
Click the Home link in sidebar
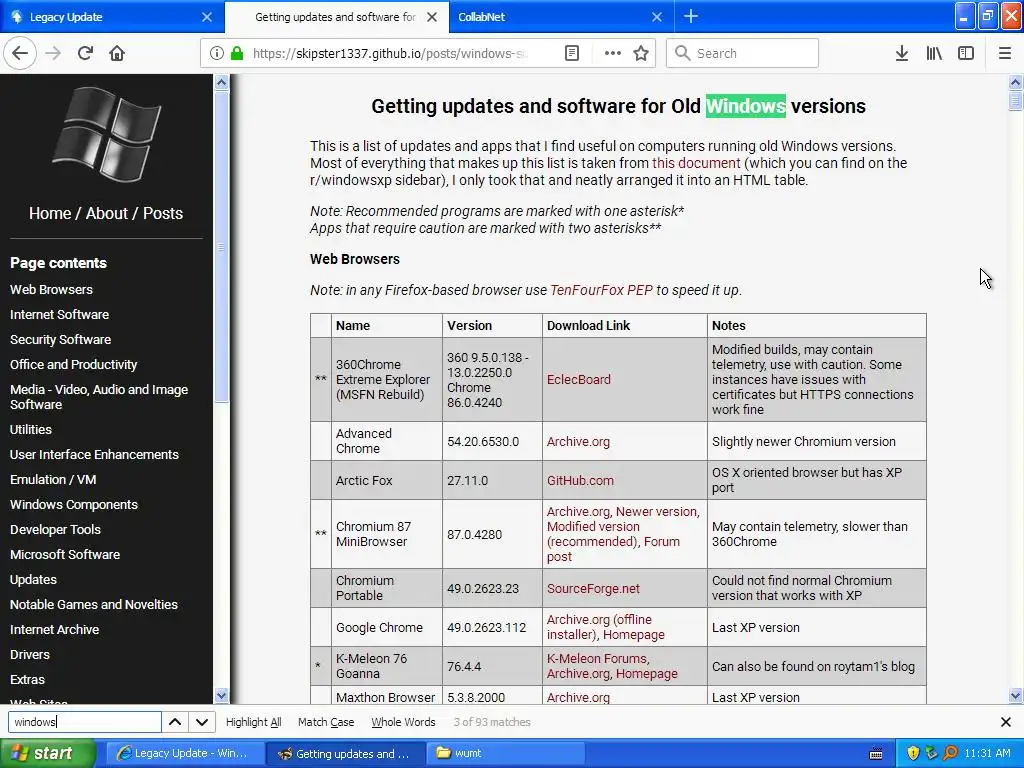click(50, 213)
